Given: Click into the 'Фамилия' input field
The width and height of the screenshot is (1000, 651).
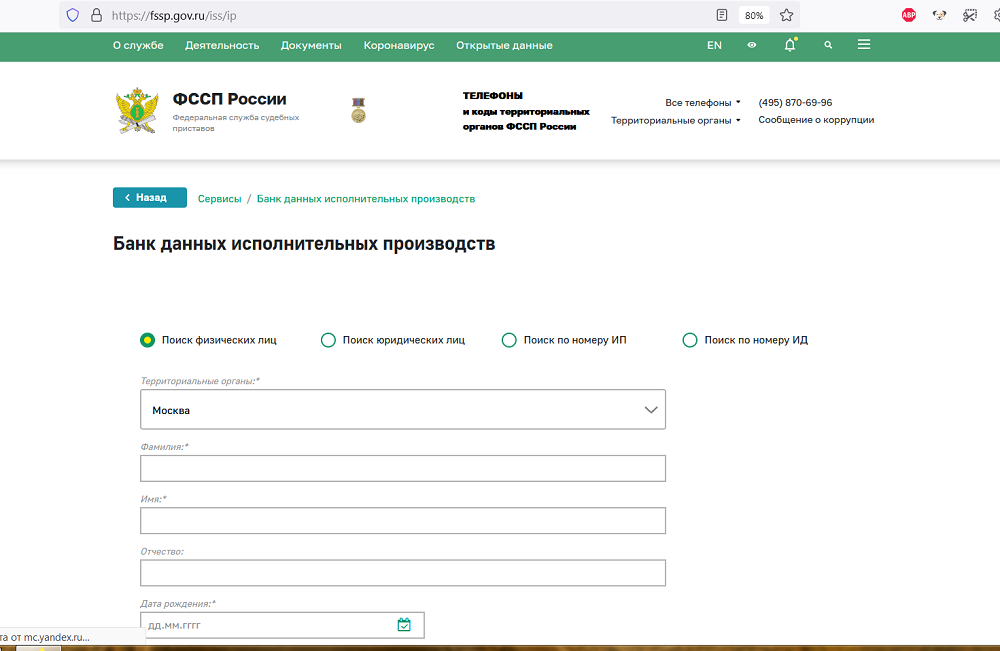Looking at the screenshot, I should click(403, 469).
